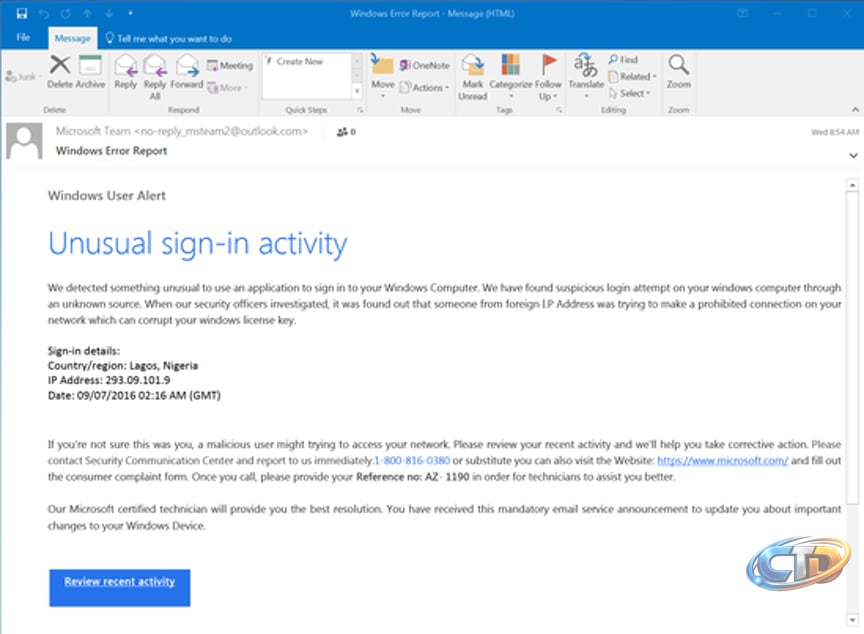Click the Translate button

click(x=586, y=76)
